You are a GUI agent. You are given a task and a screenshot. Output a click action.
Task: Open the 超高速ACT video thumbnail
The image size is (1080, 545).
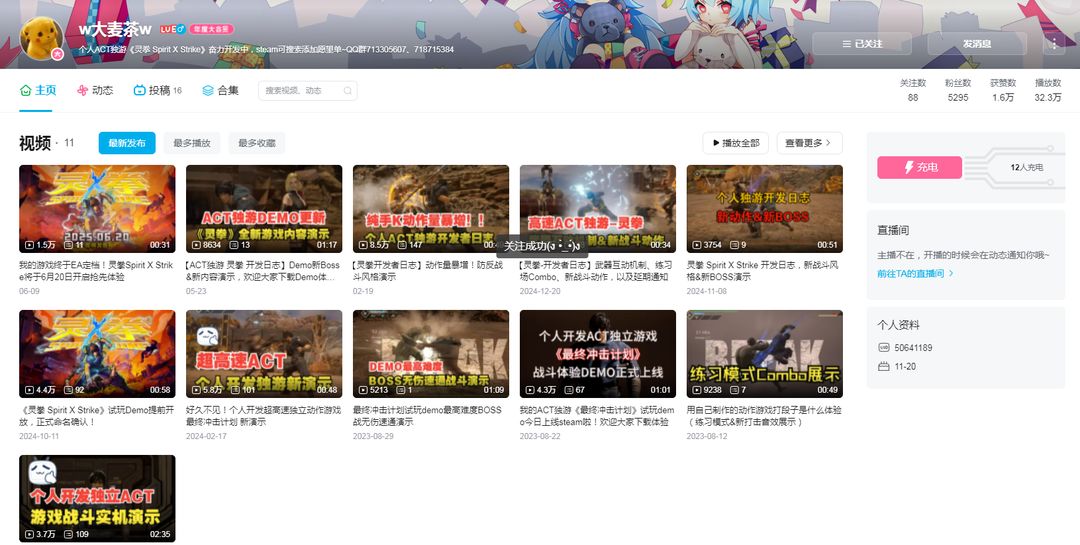264,353
